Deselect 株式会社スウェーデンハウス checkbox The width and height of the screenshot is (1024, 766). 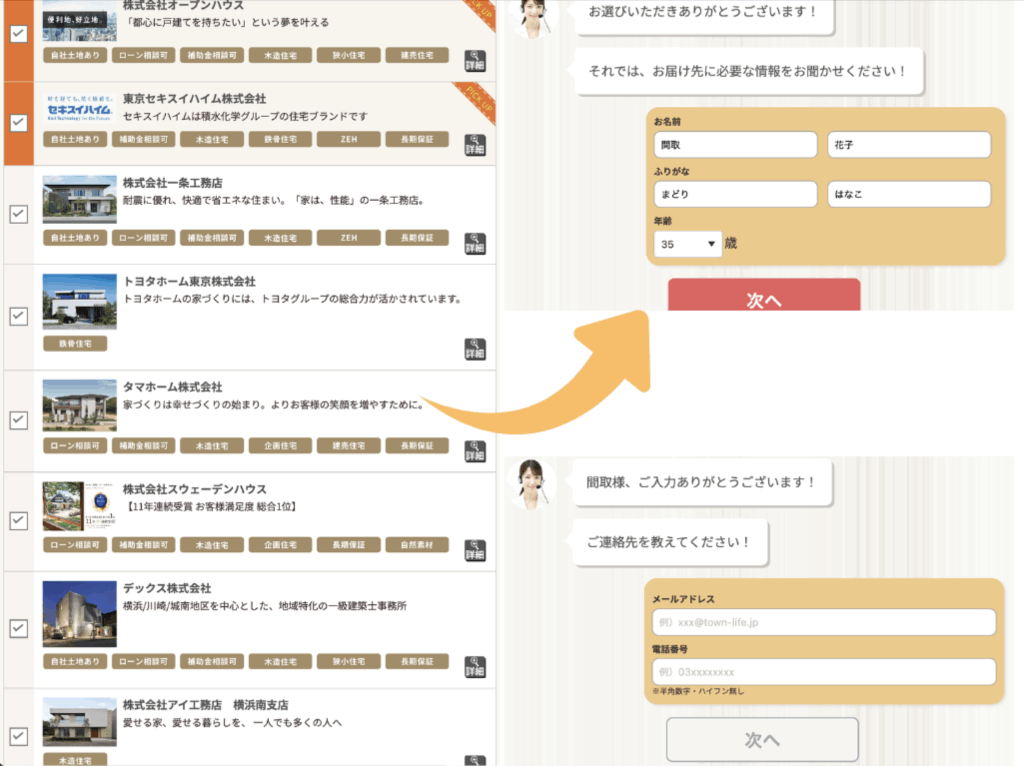[x=19, y=520]
